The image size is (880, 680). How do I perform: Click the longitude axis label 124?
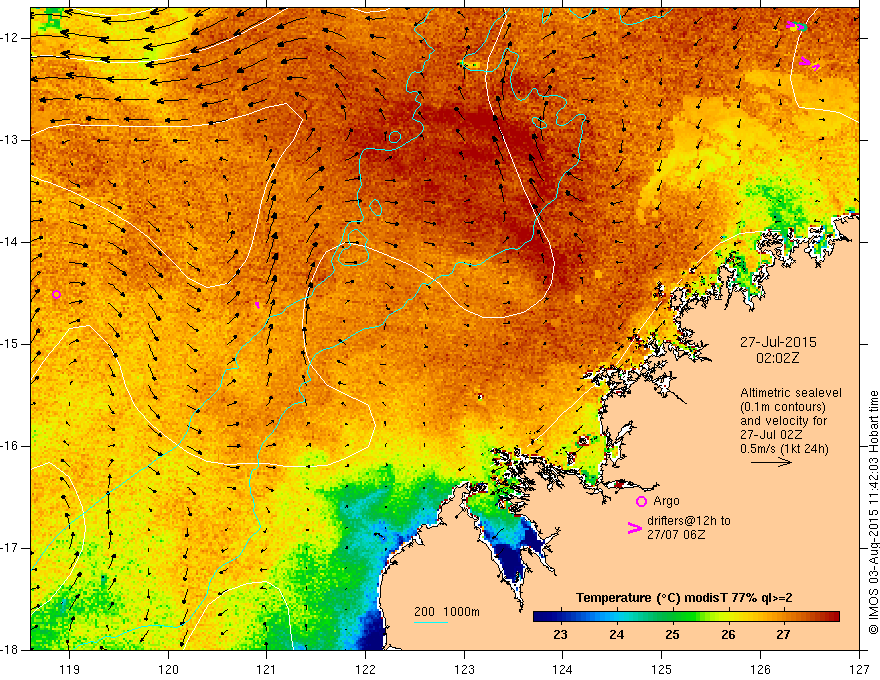coord(563,669)
